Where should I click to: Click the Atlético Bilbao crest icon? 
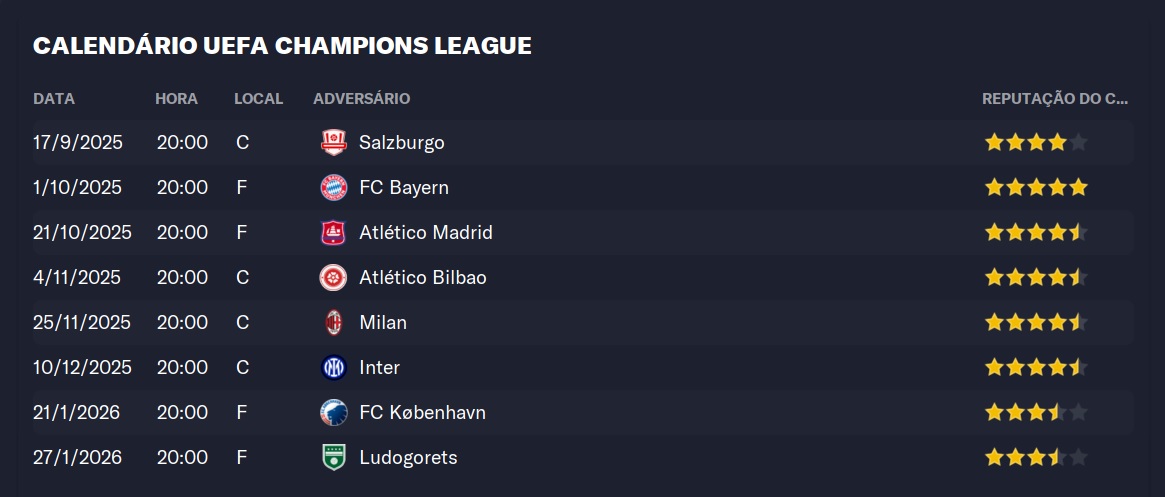coord(333,277)
